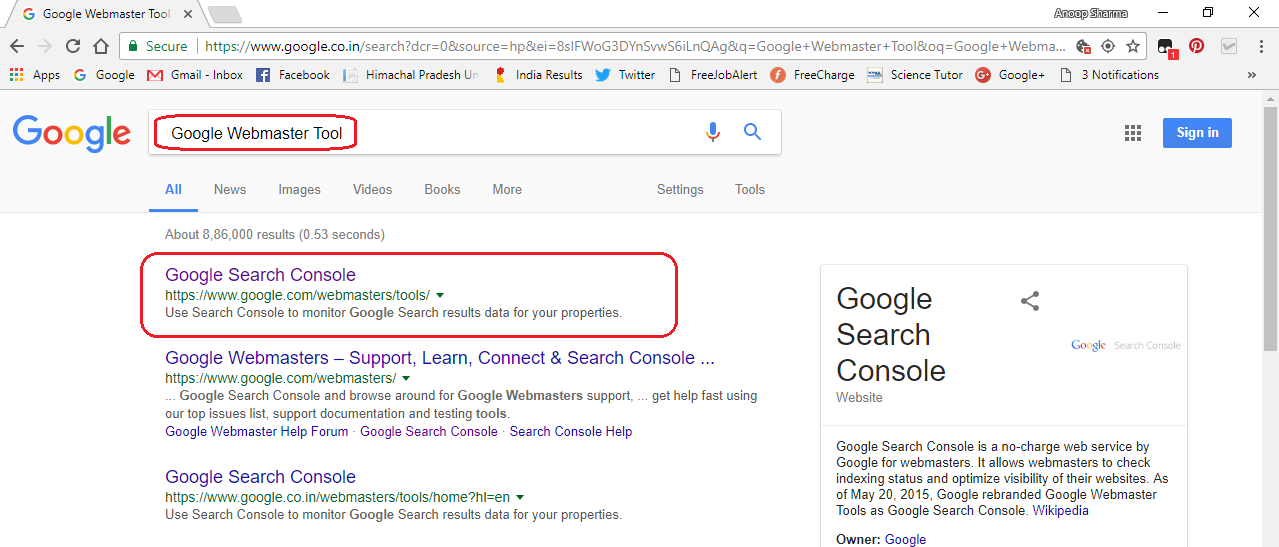Select the All results tab

(x=174, y=189)
